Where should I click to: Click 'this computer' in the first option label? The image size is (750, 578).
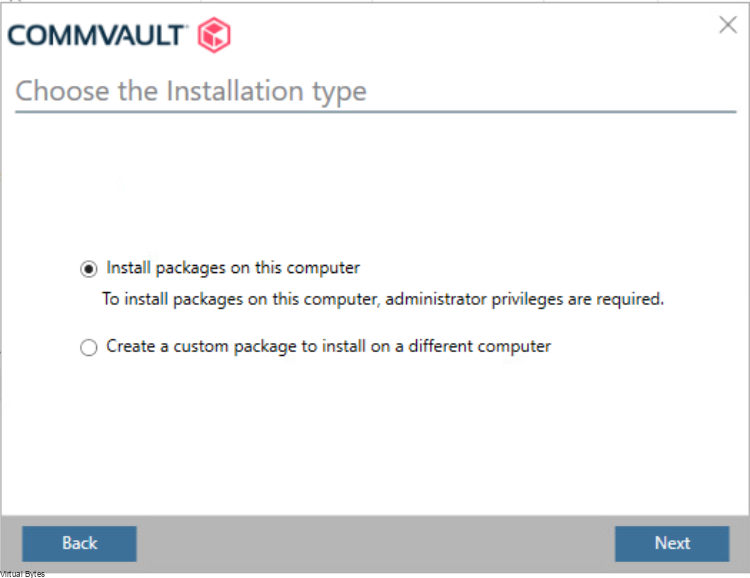point(307,268)
